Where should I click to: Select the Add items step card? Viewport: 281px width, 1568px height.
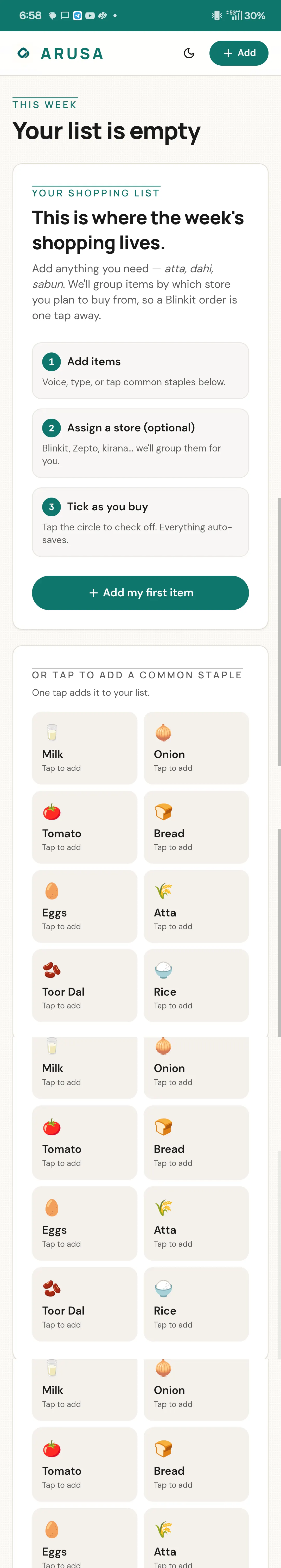click(x=140, y=371)
